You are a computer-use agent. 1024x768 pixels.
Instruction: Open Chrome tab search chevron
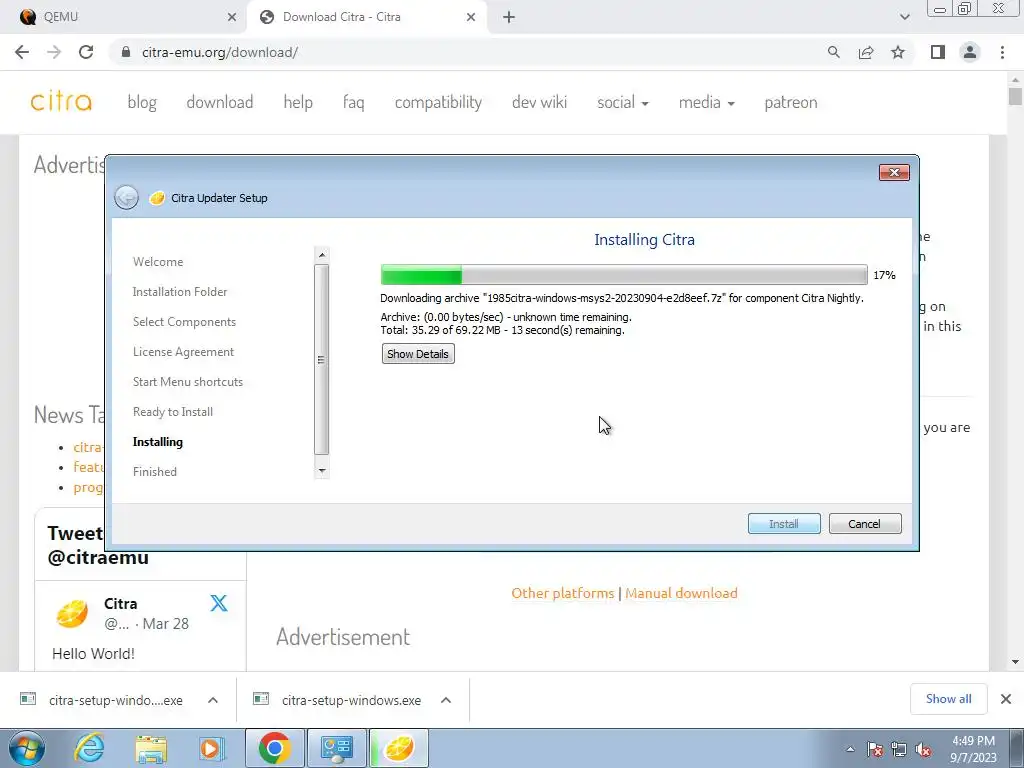pos(904,17)
